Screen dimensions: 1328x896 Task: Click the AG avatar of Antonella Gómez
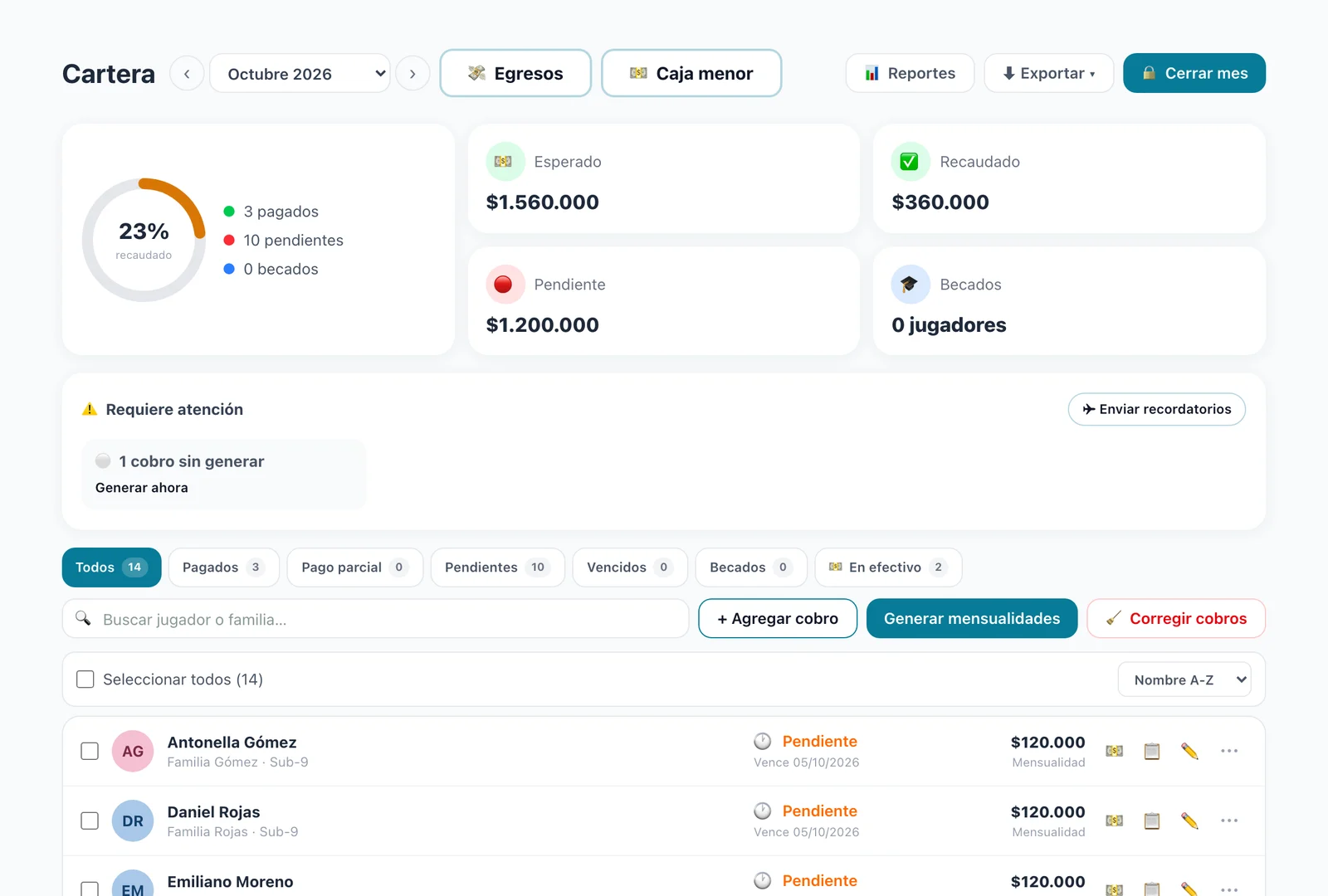tap(133, 751)
